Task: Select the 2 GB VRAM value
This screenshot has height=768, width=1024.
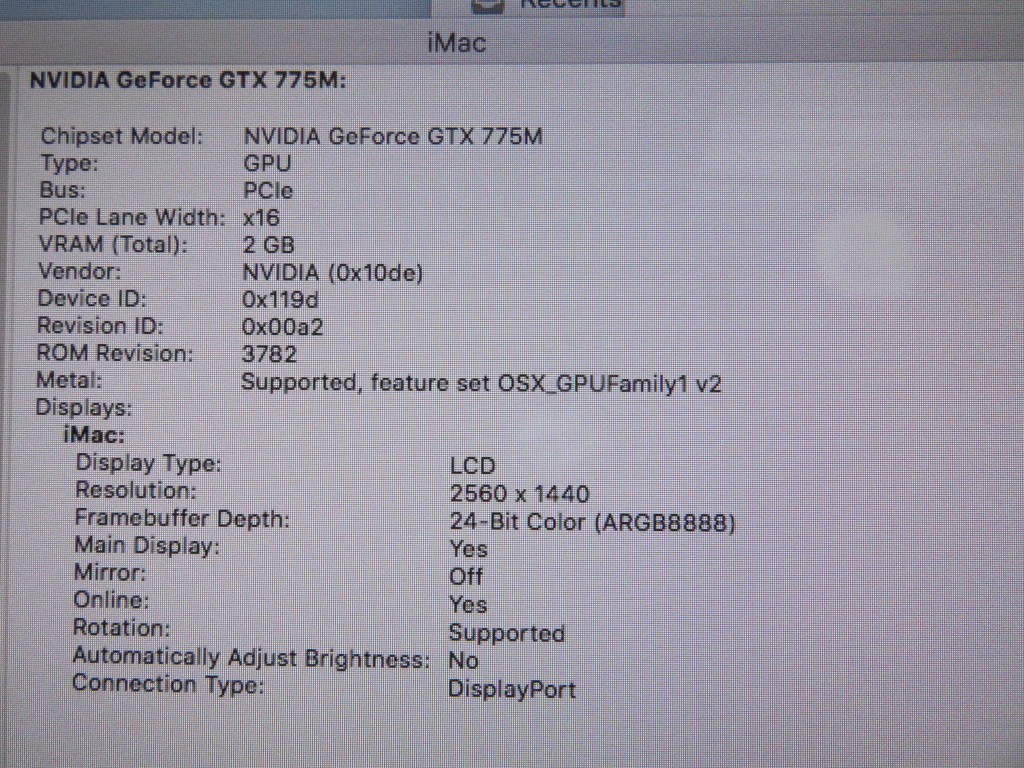Action: tap(268, 245)
